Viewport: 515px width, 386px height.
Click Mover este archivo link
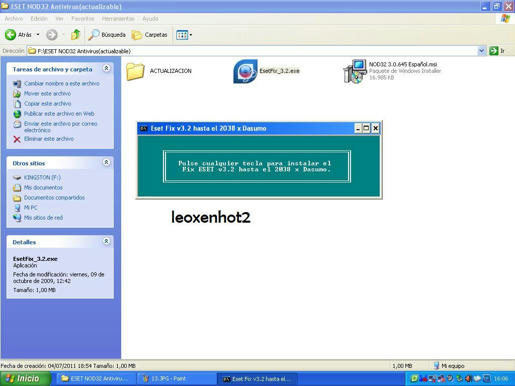pos(47,94)
